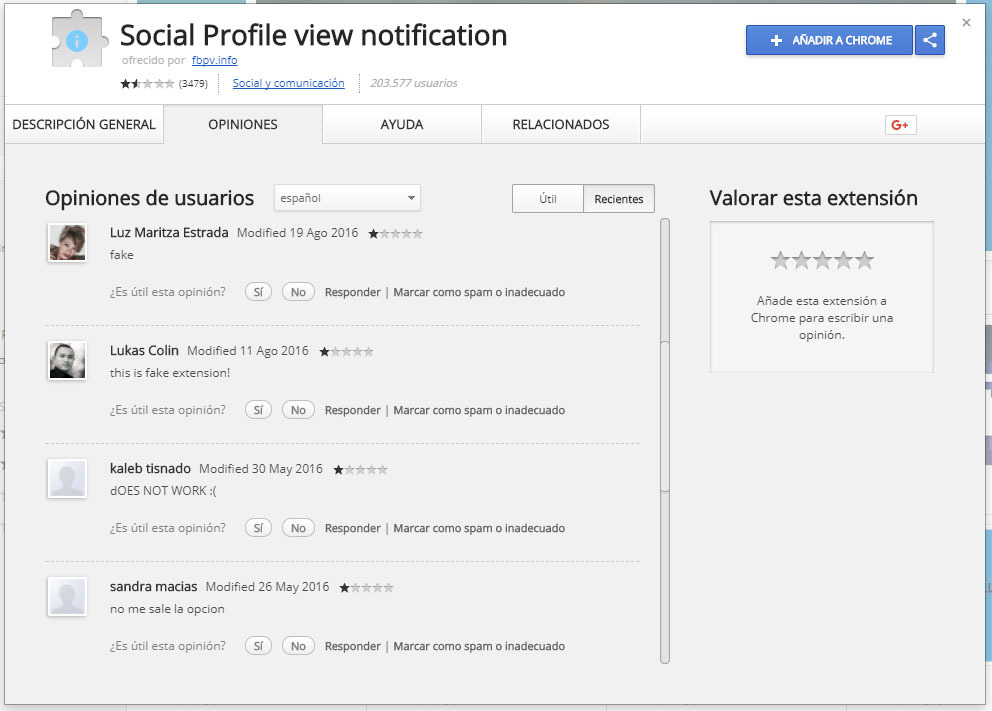992x711 pixels.
Task: Open the español language dropdown
Action: (346, 198)
